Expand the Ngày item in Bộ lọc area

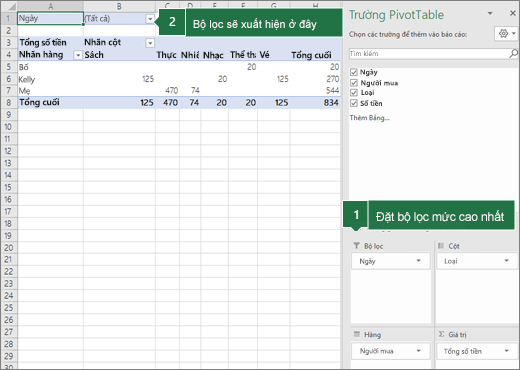[x=418, y=261]
